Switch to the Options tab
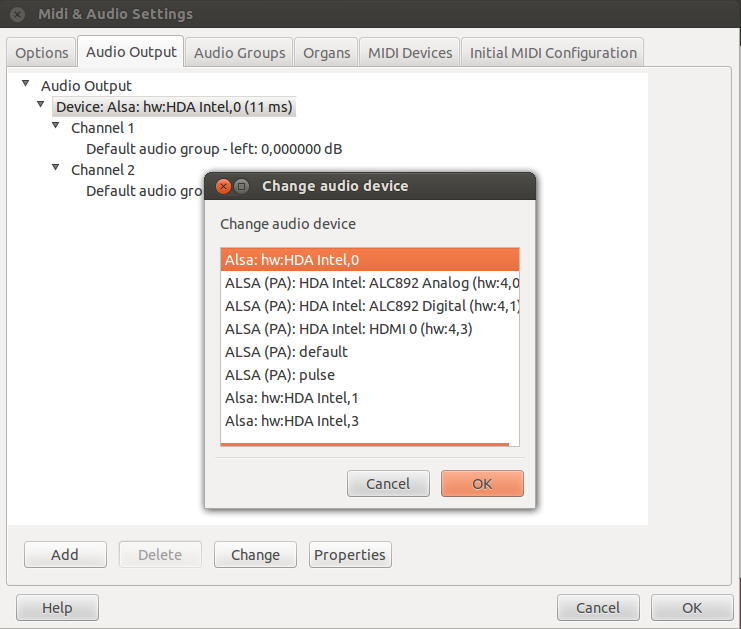This screenshot has width=741, height=629. (x=42, y=52)
